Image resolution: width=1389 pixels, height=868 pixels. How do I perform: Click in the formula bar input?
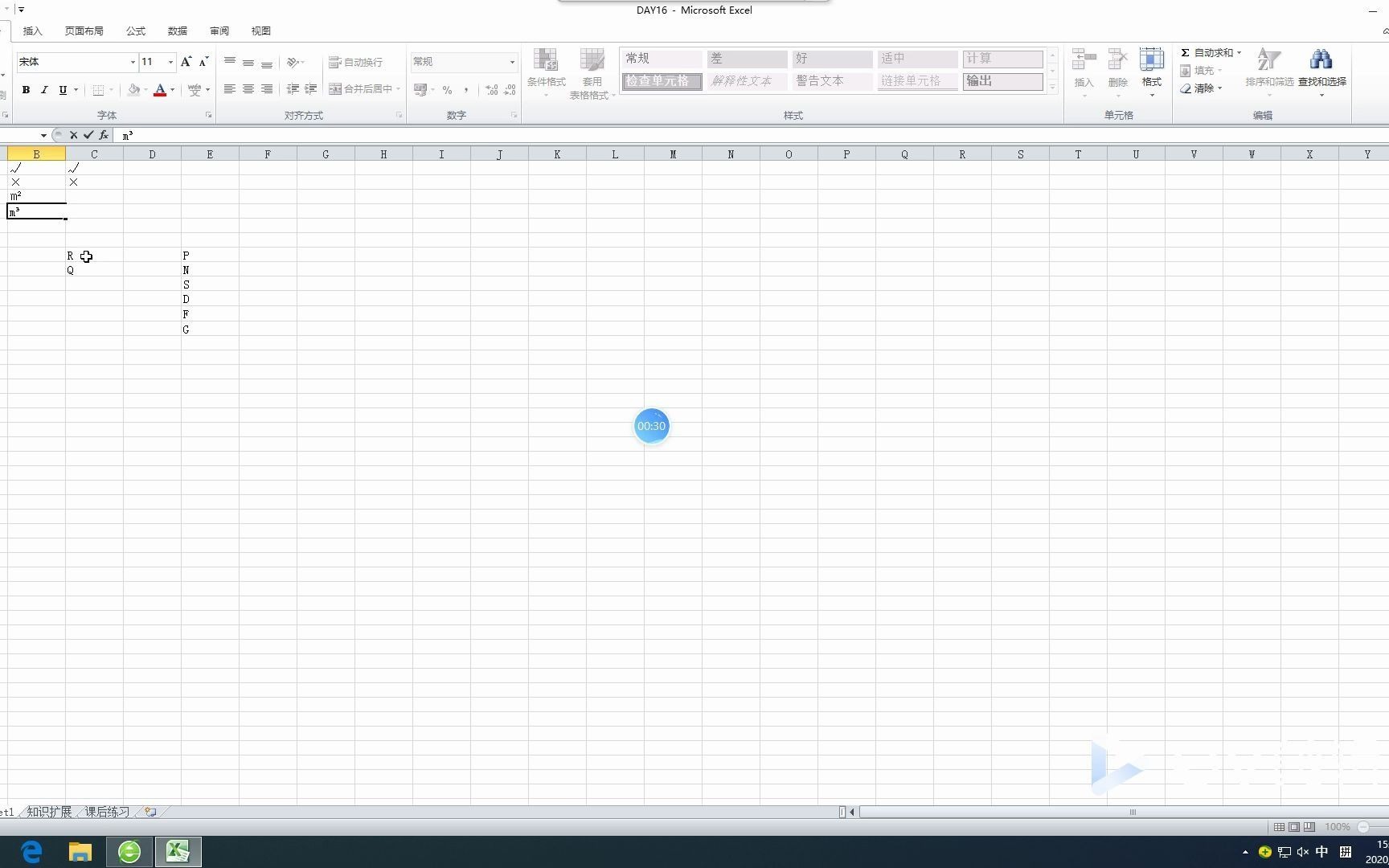752,136
